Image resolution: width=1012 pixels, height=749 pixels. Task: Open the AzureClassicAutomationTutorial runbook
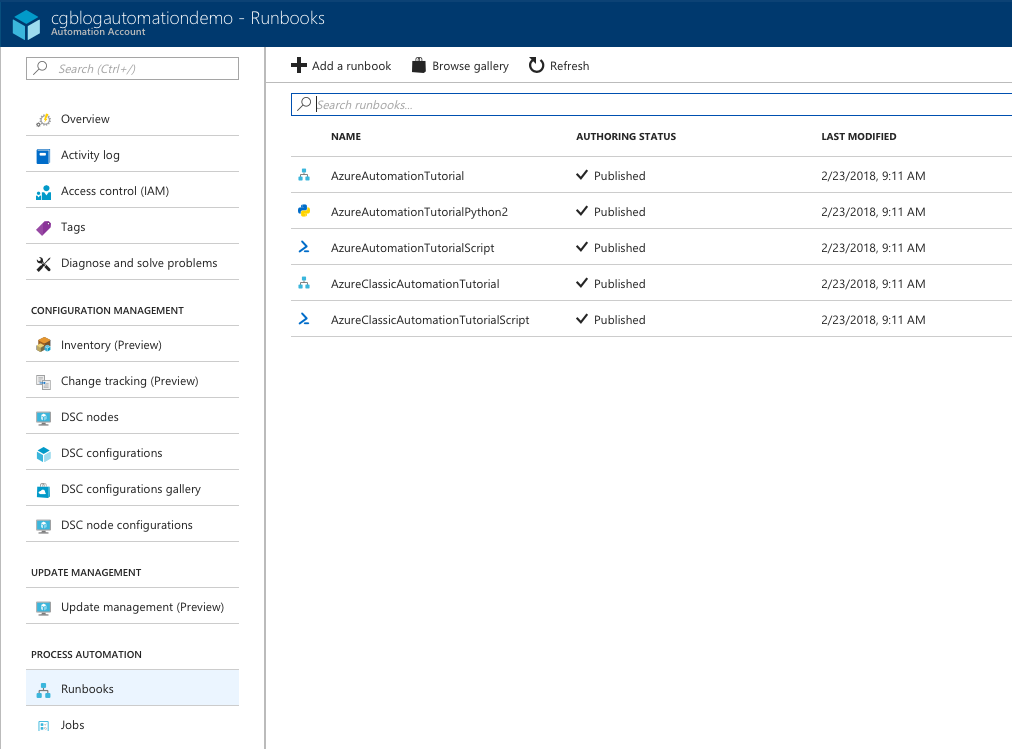(x=415, y=285)
